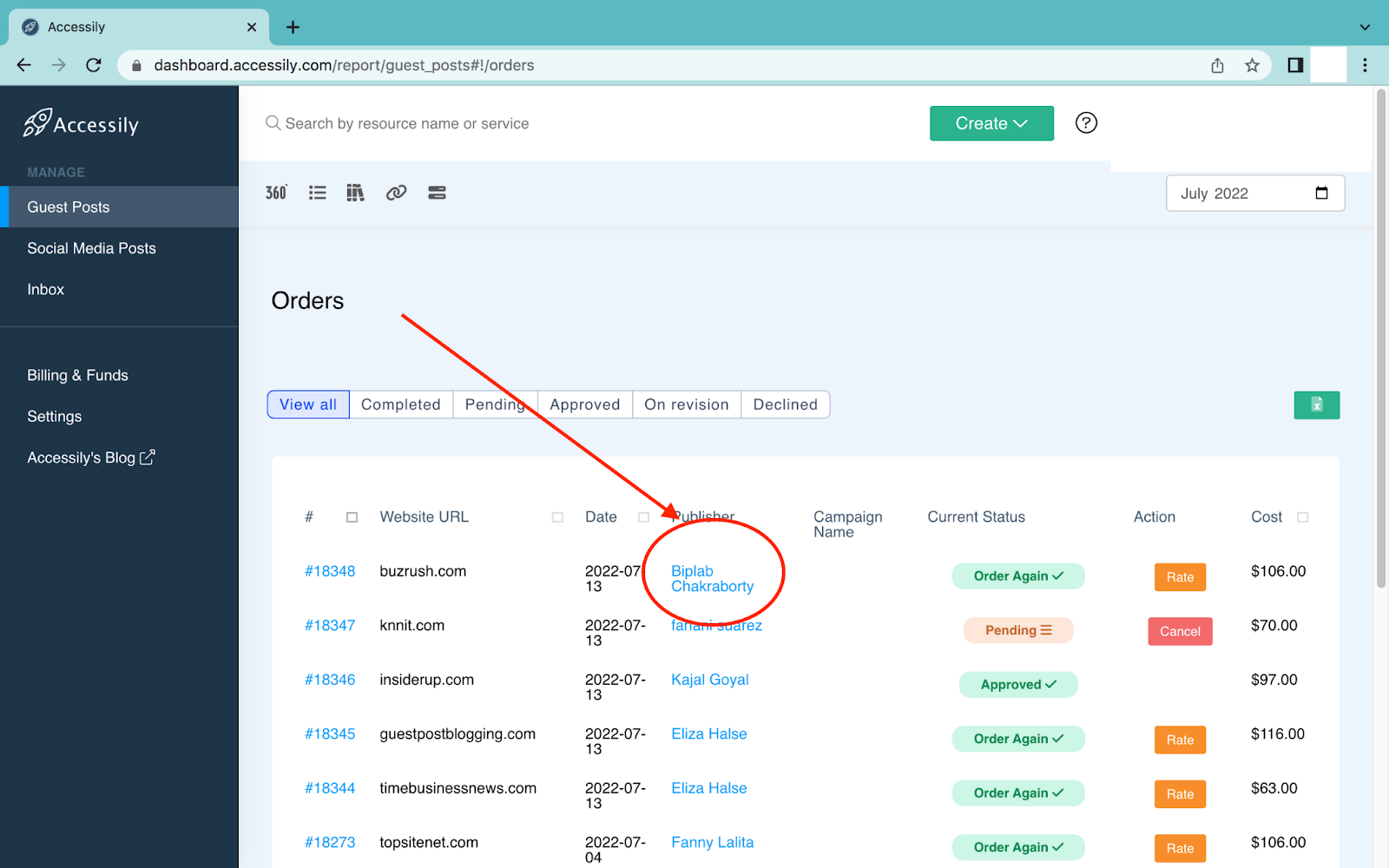
Task: Rate the guestpostblogging.com order
Action: (1180, 740)
